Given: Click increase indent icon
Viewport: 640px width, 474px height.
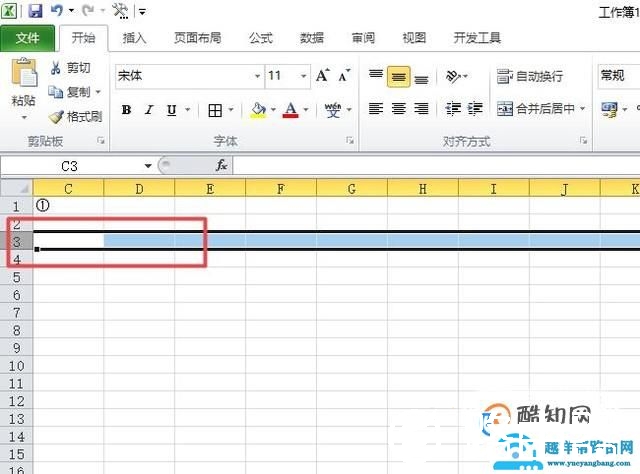Looking at the screenshot, I should 475,109.
